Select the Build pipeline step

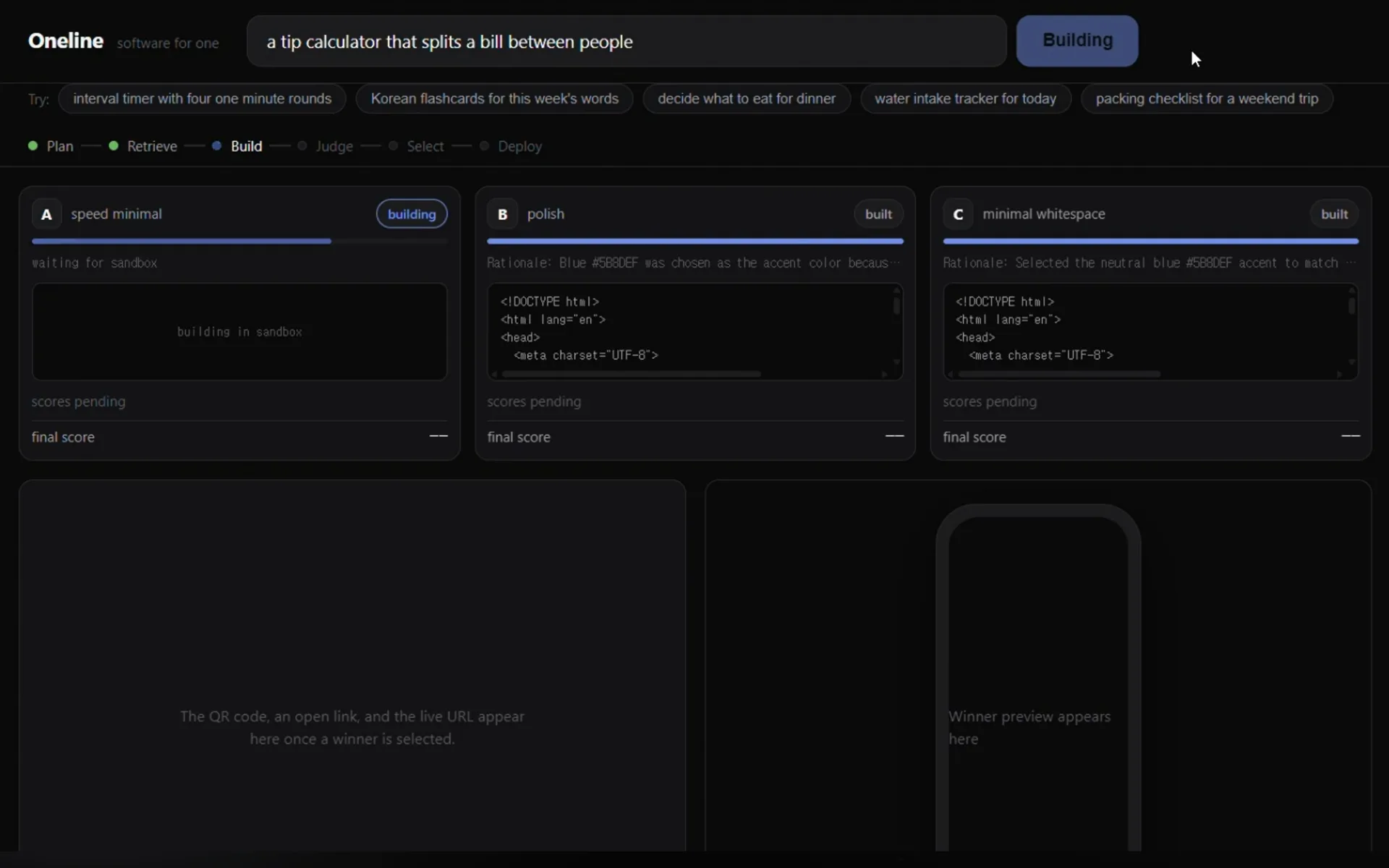point(237,146)
